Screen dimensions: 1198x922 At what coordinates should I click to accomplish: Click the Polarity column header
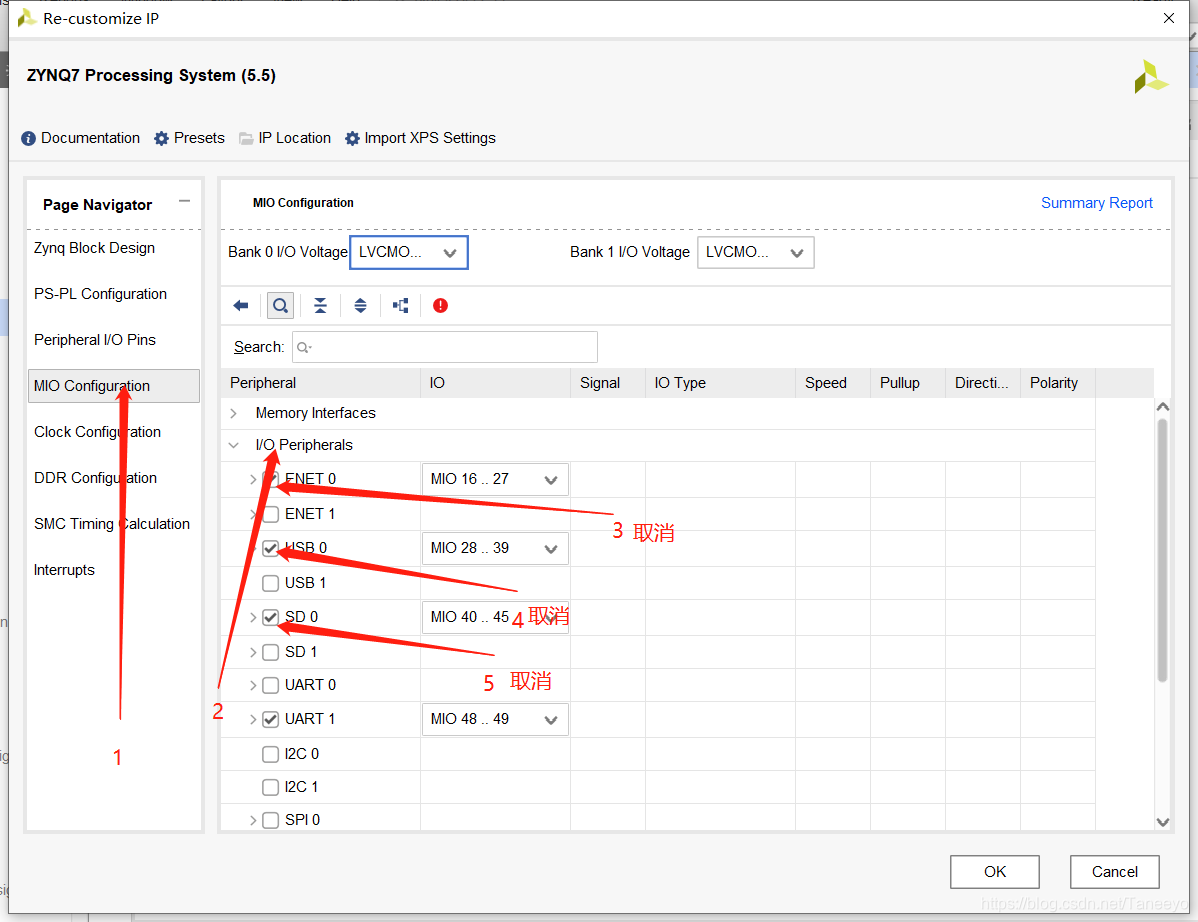click(x=1058, y=383)
